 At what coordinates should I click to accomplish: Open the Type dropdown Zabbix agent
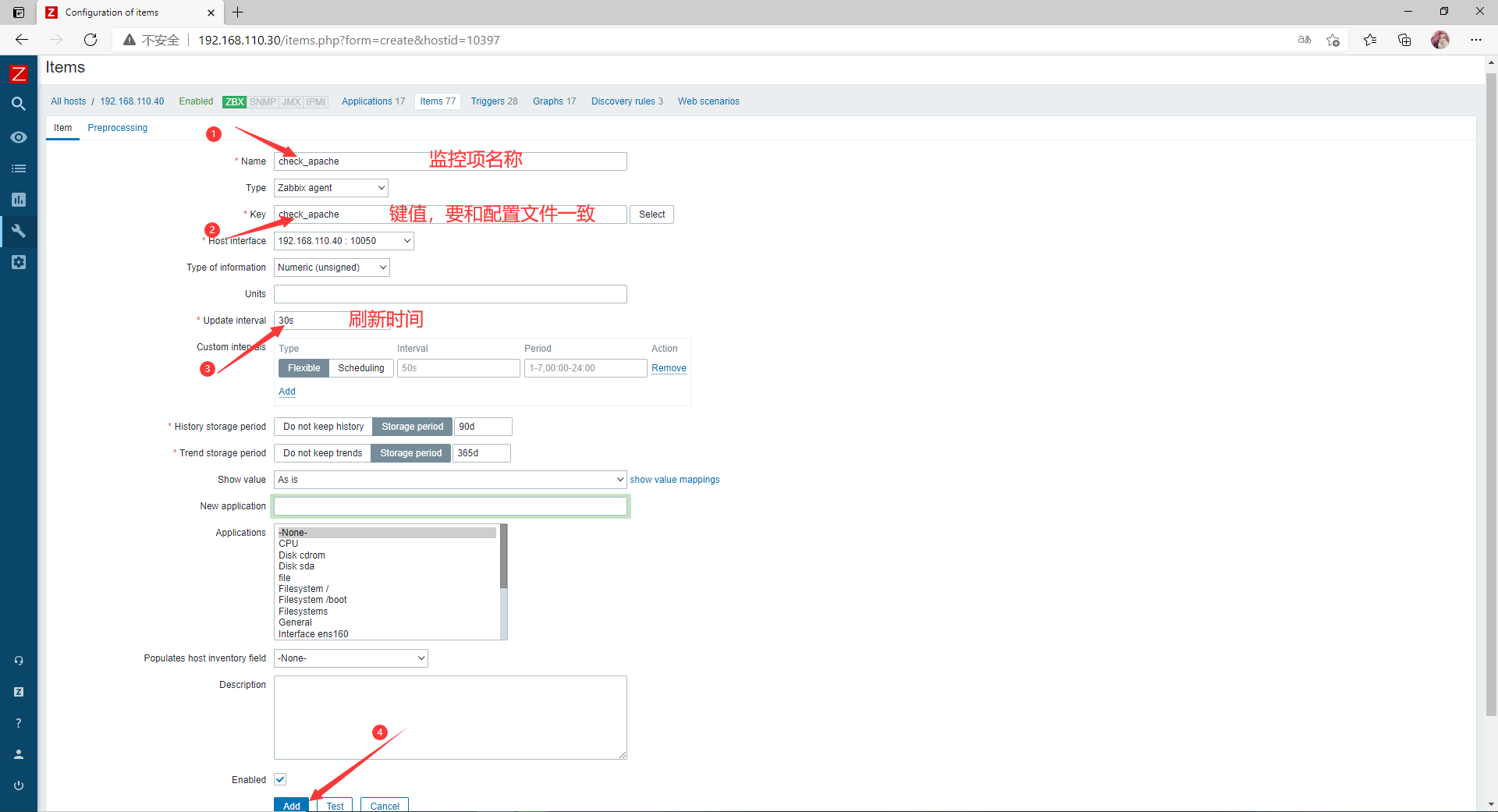[331, 188]
